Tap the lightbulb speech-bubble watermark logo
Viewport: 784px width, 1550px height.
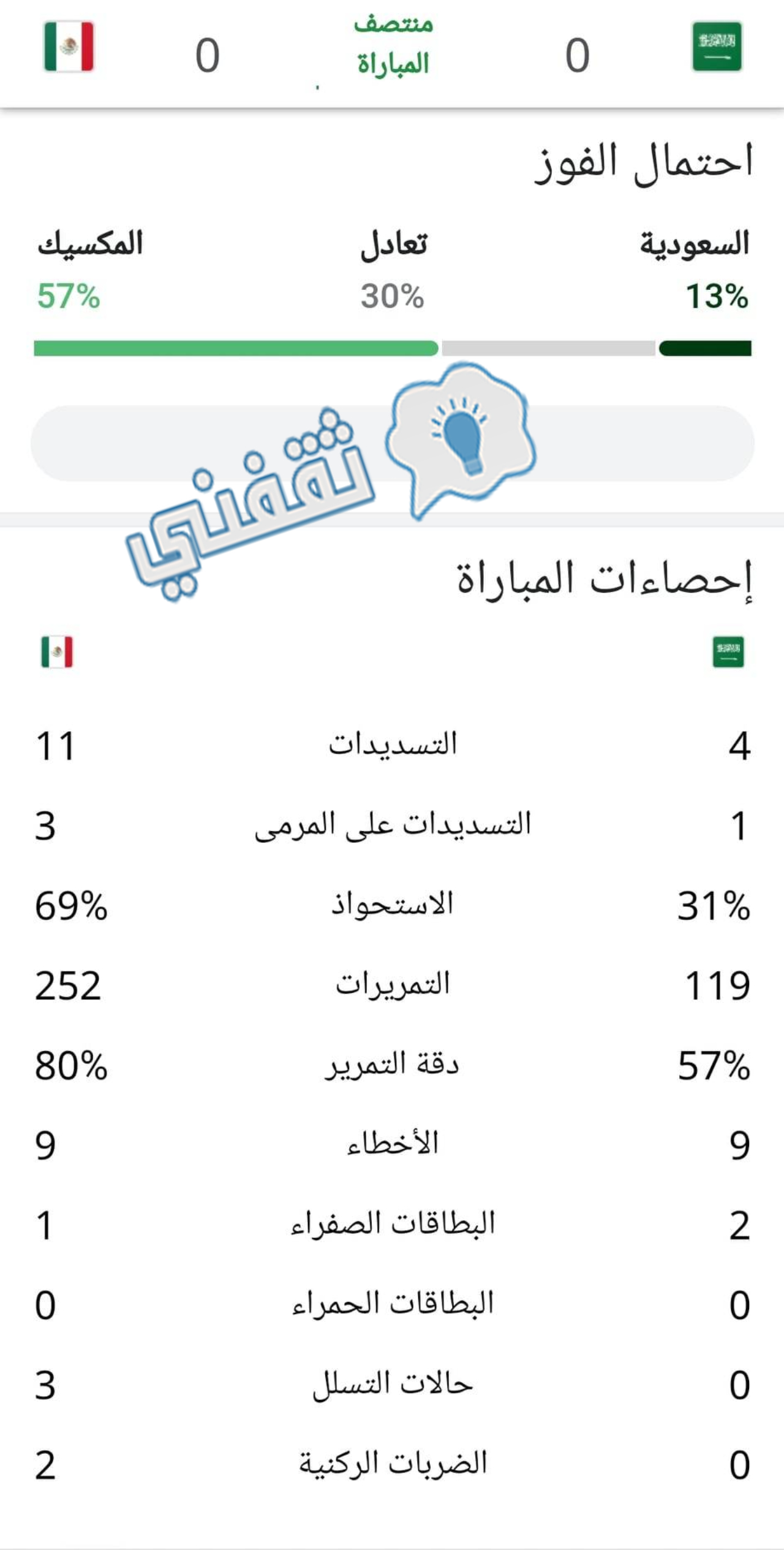click(461, 438)
